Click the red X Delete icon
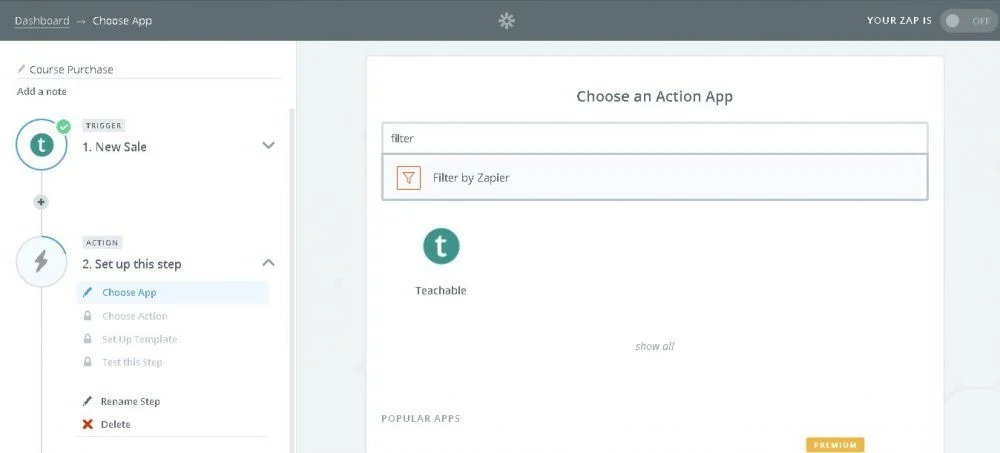Image resolution: width=1000 pixels, height=453 pixels. [88, 424]
